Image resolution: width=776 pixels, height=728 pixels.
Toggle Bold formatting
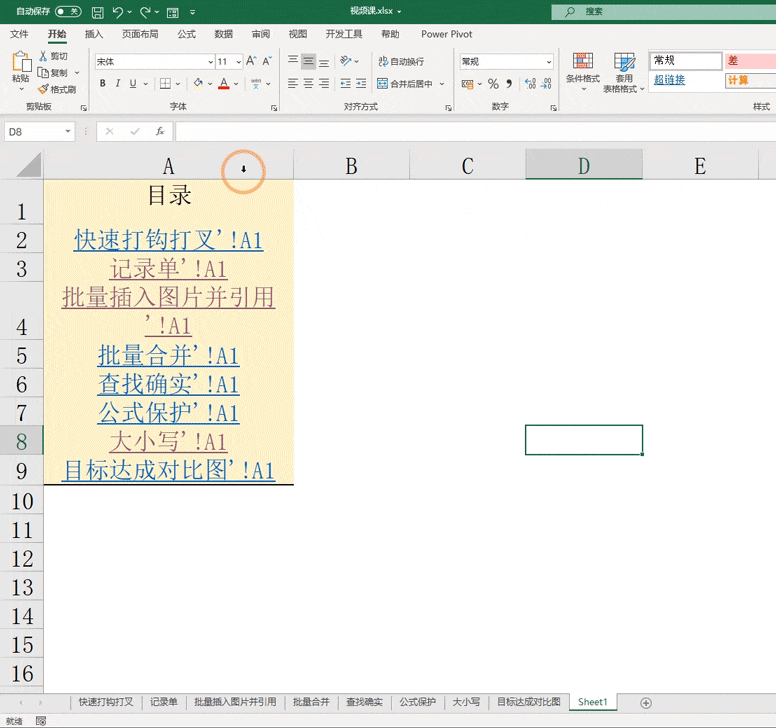pos(102,83)
